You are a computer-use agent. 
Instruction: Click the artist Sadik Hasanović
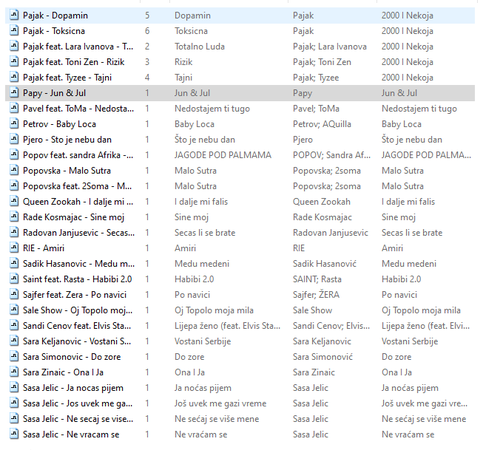click(x=324, y=264)
